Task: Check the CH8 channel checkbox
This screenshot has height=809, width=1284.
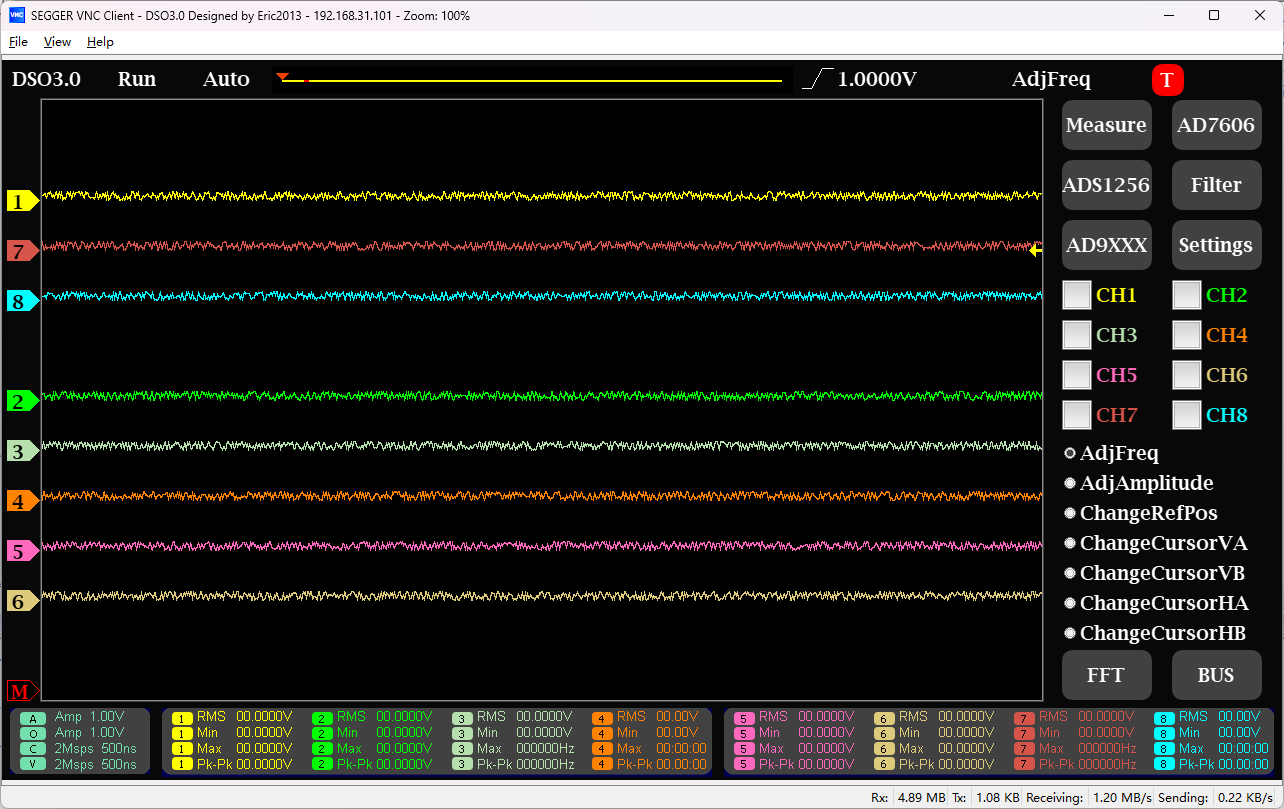Action: pos(1186,415)
